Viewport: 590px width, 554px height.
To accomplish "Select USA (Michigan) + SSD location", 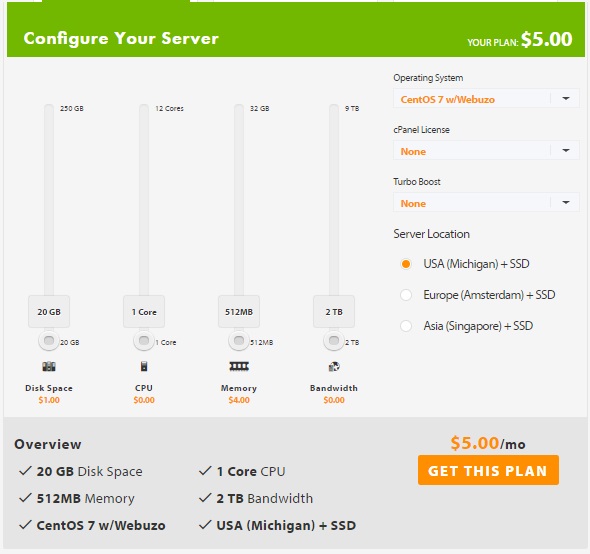I will tap(406, 264).
